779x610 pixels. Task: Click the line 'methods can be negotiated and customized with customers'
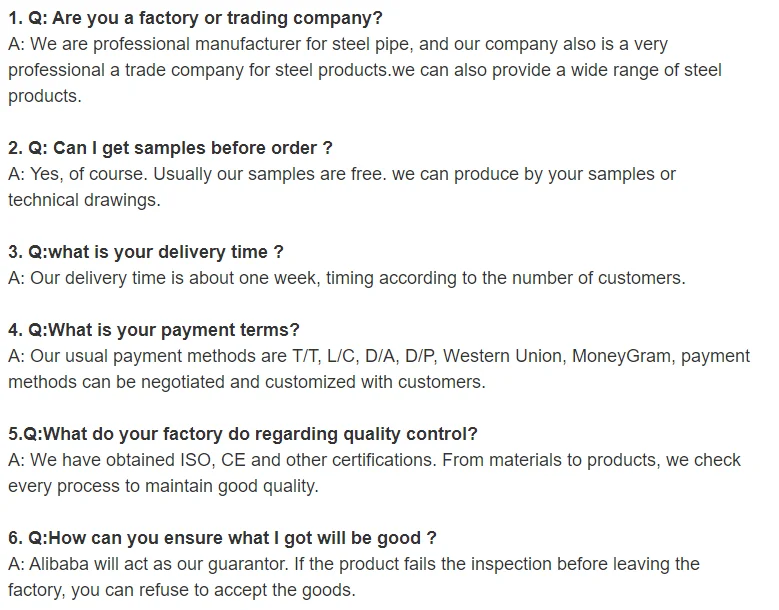246,382
